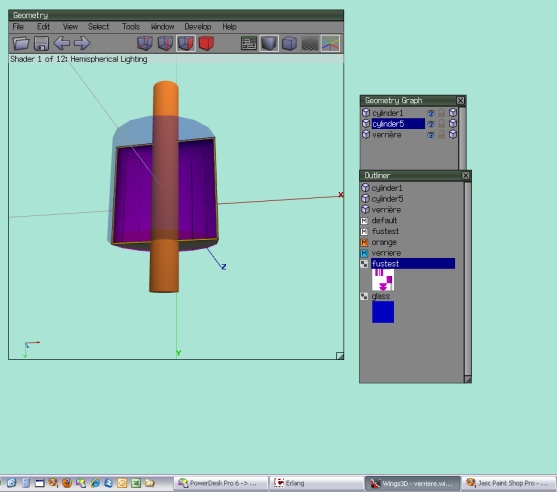557x492 pixels.
Task: Open the Help menu
Action: (229, 27)
